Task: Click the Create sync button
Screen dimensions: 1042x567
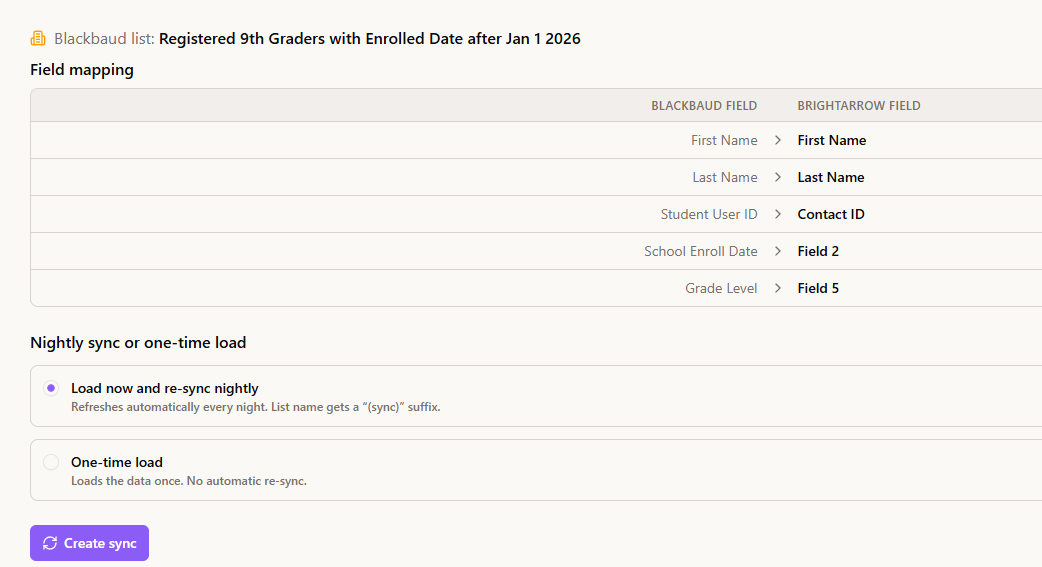Action: point(89,543)
